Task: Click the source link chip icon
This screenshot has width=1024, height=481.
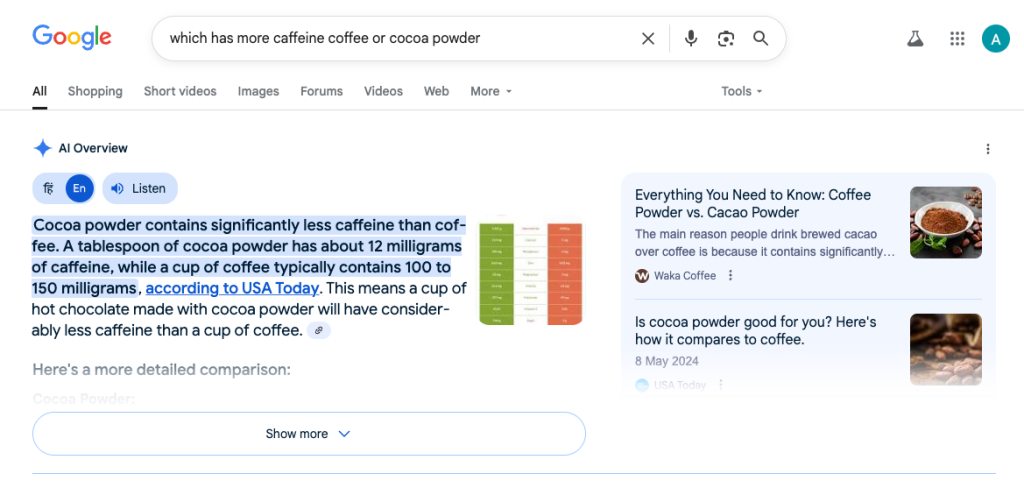Action: pyautogui.click(x=319, y=331)
